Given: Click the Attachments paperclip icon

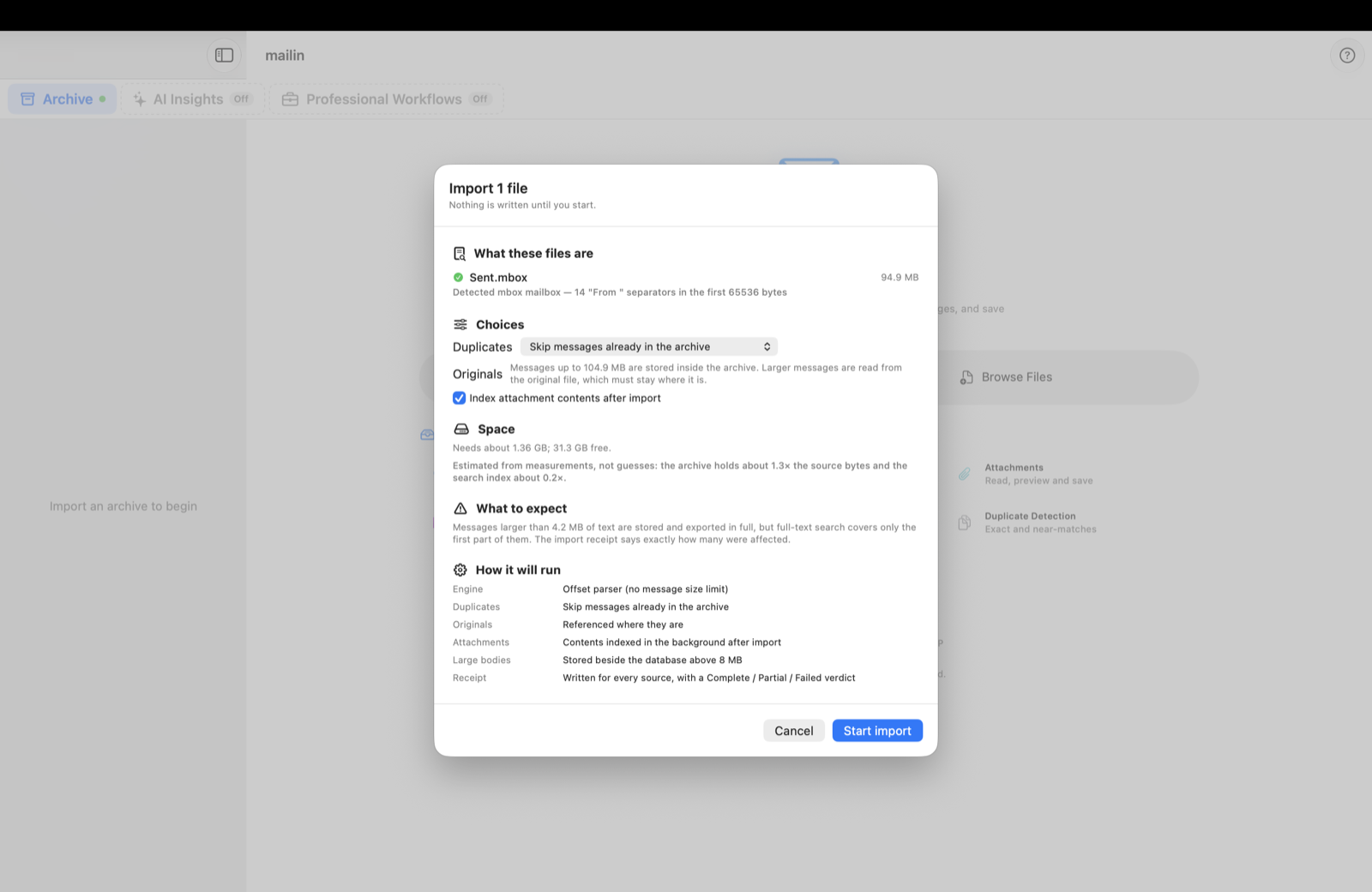Looking at the screenshot, I should 965,474.
